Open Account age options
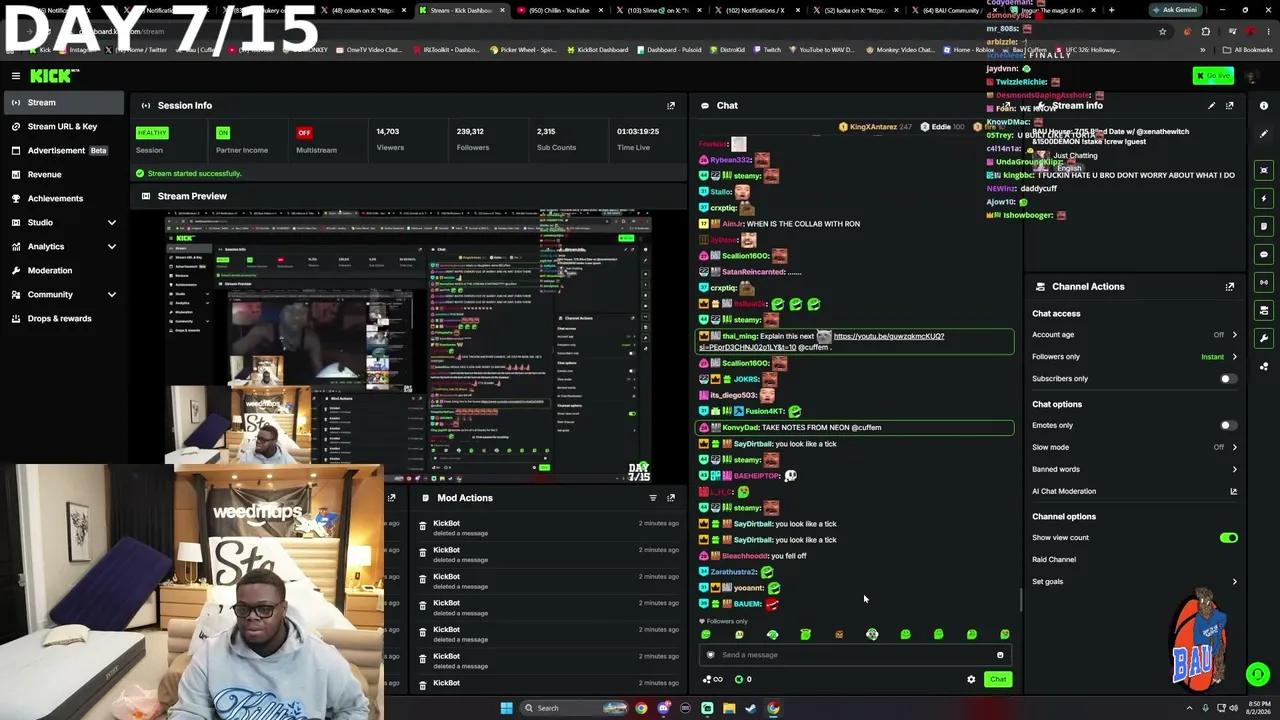1280x720 pixels. (1134, 335)
